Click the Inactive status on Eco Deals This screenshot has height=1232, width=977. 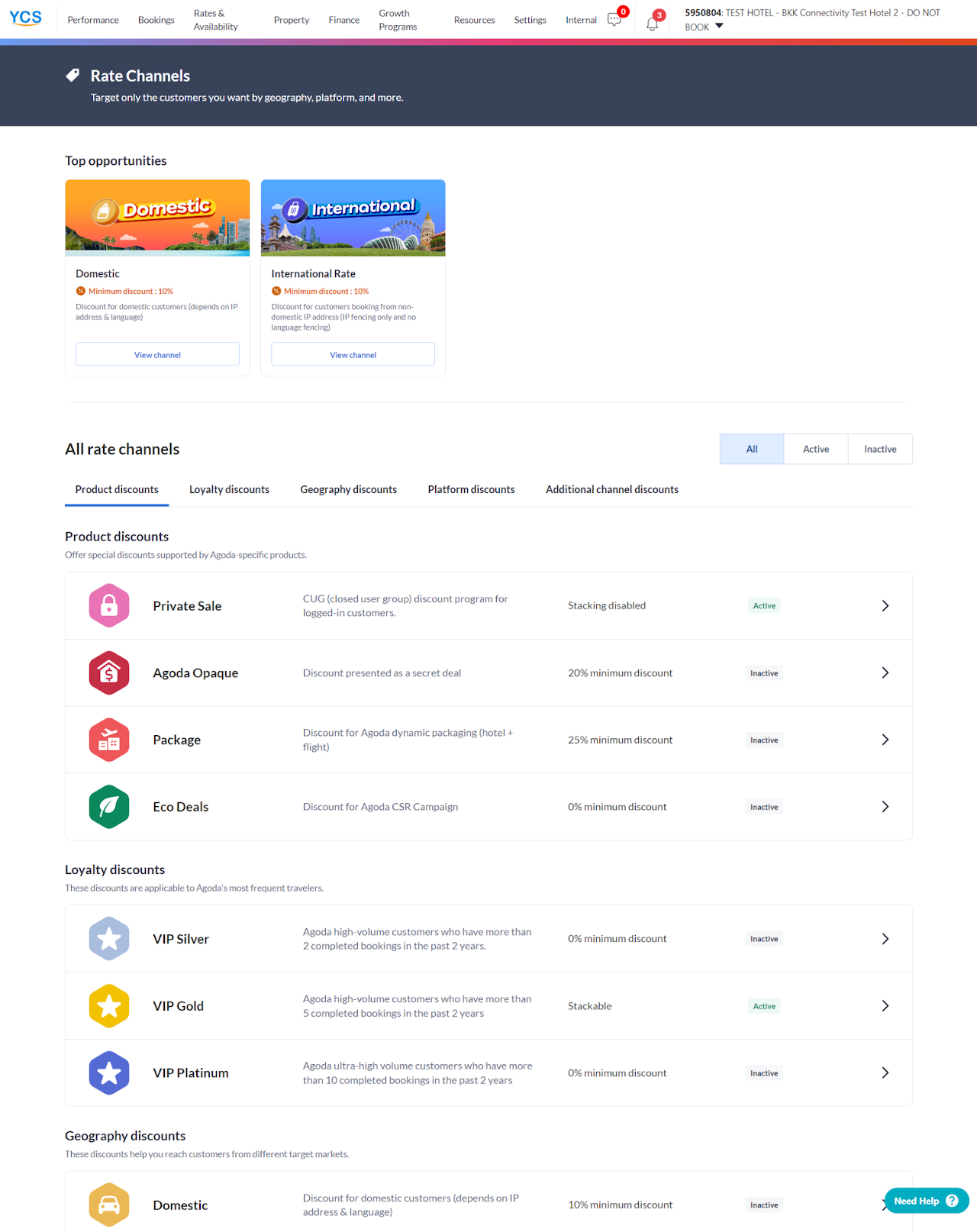pos(764,807)
